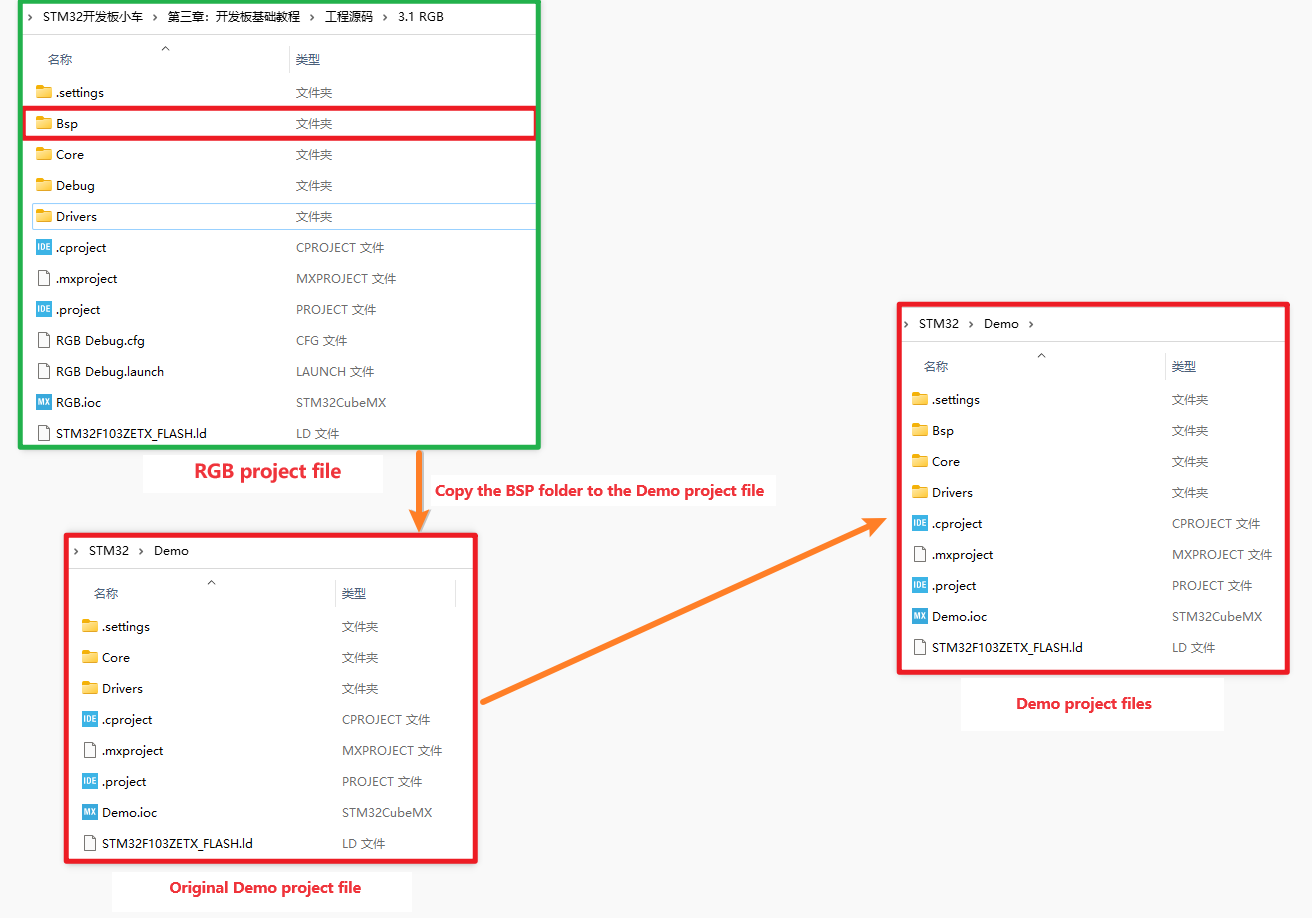1312x918 pixels.
Task: Click the Demo.ioc MX icon in Original Demo window
Action: click(89, 812)
